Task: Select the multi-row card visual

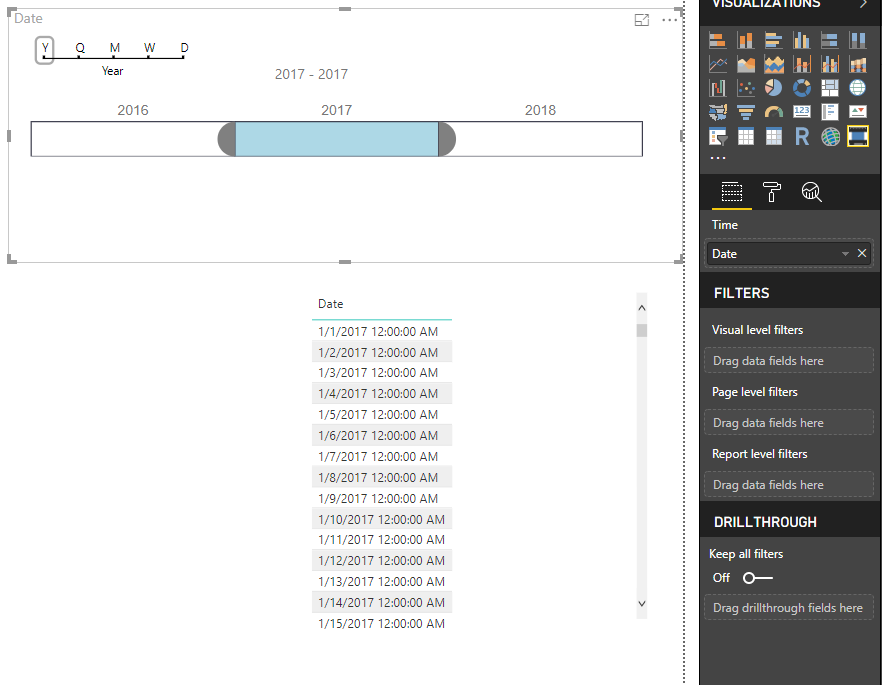Action: coord(830,112)
